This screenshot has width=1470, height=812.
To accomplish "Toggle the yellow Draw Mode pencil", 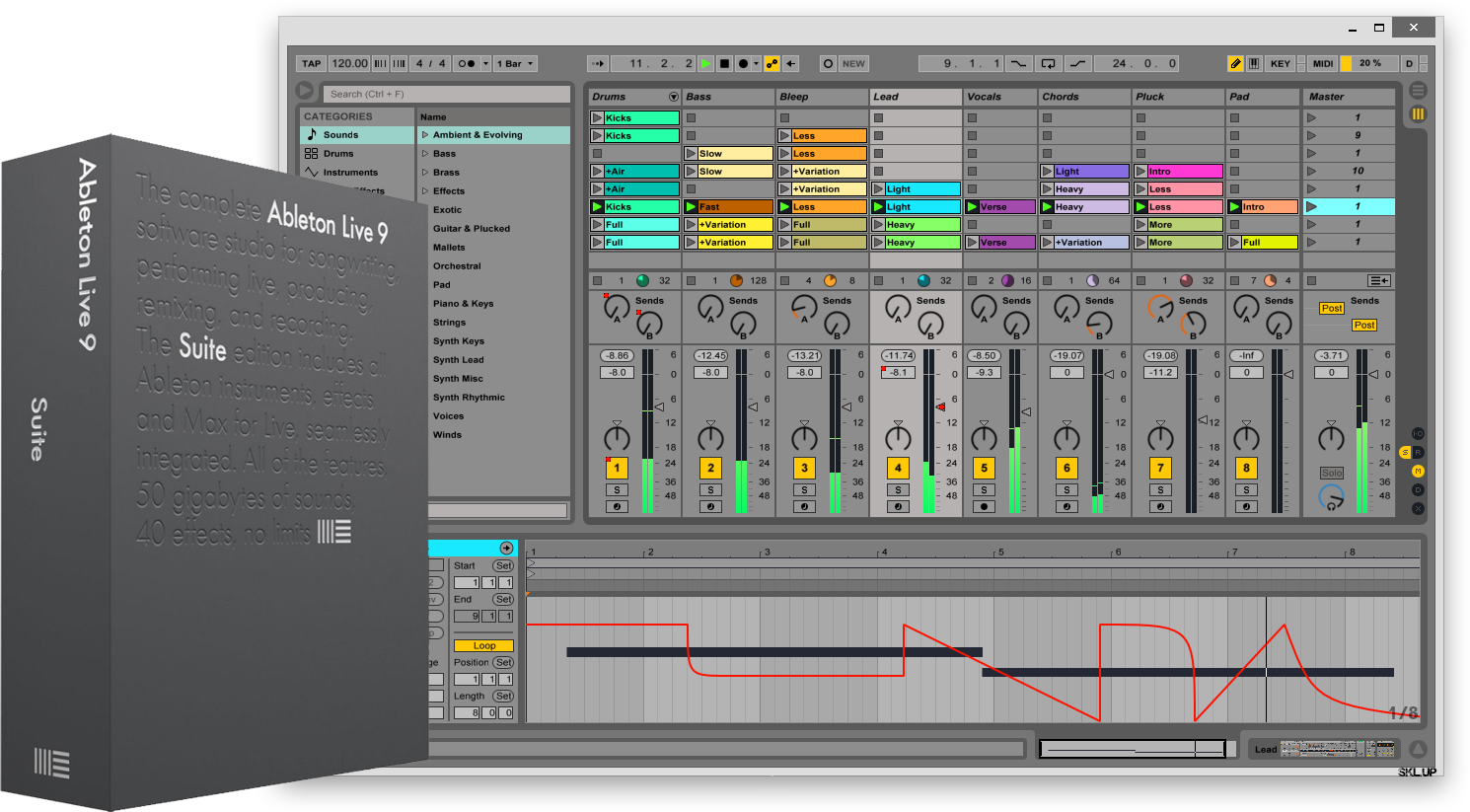I will coord(1235,63).
